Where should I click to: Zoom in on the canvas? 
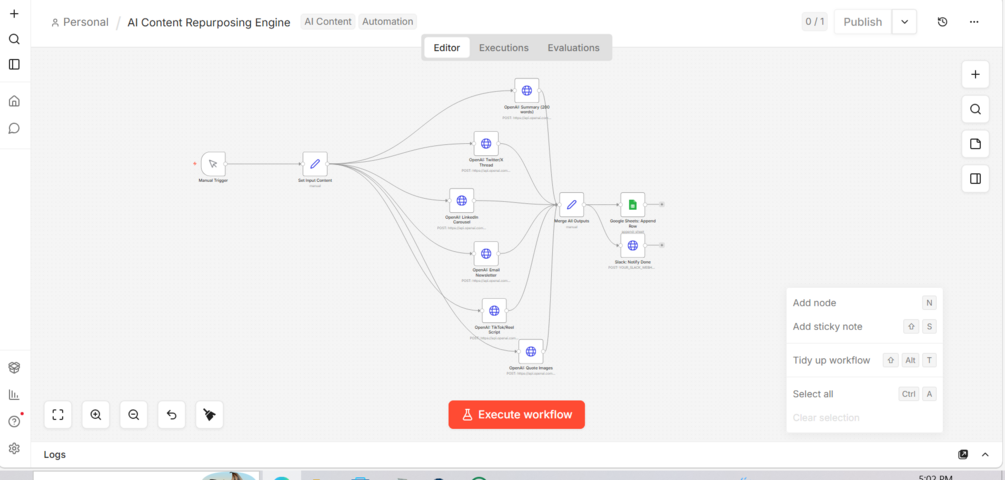(96, 415)
